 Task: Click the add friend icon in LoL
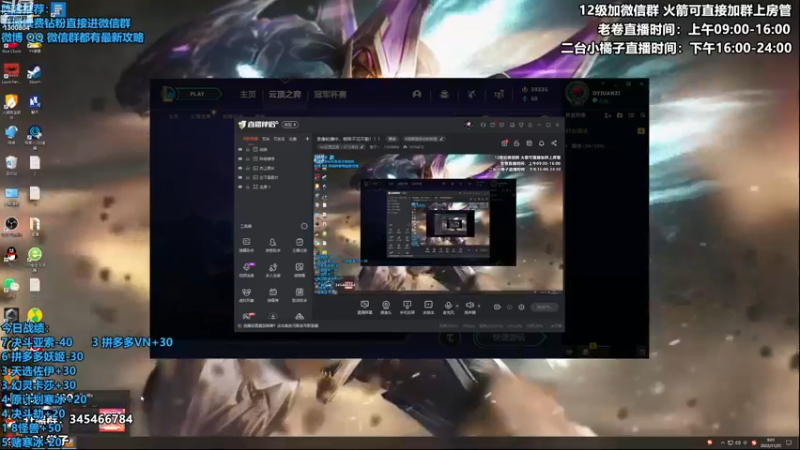[608, 116]
